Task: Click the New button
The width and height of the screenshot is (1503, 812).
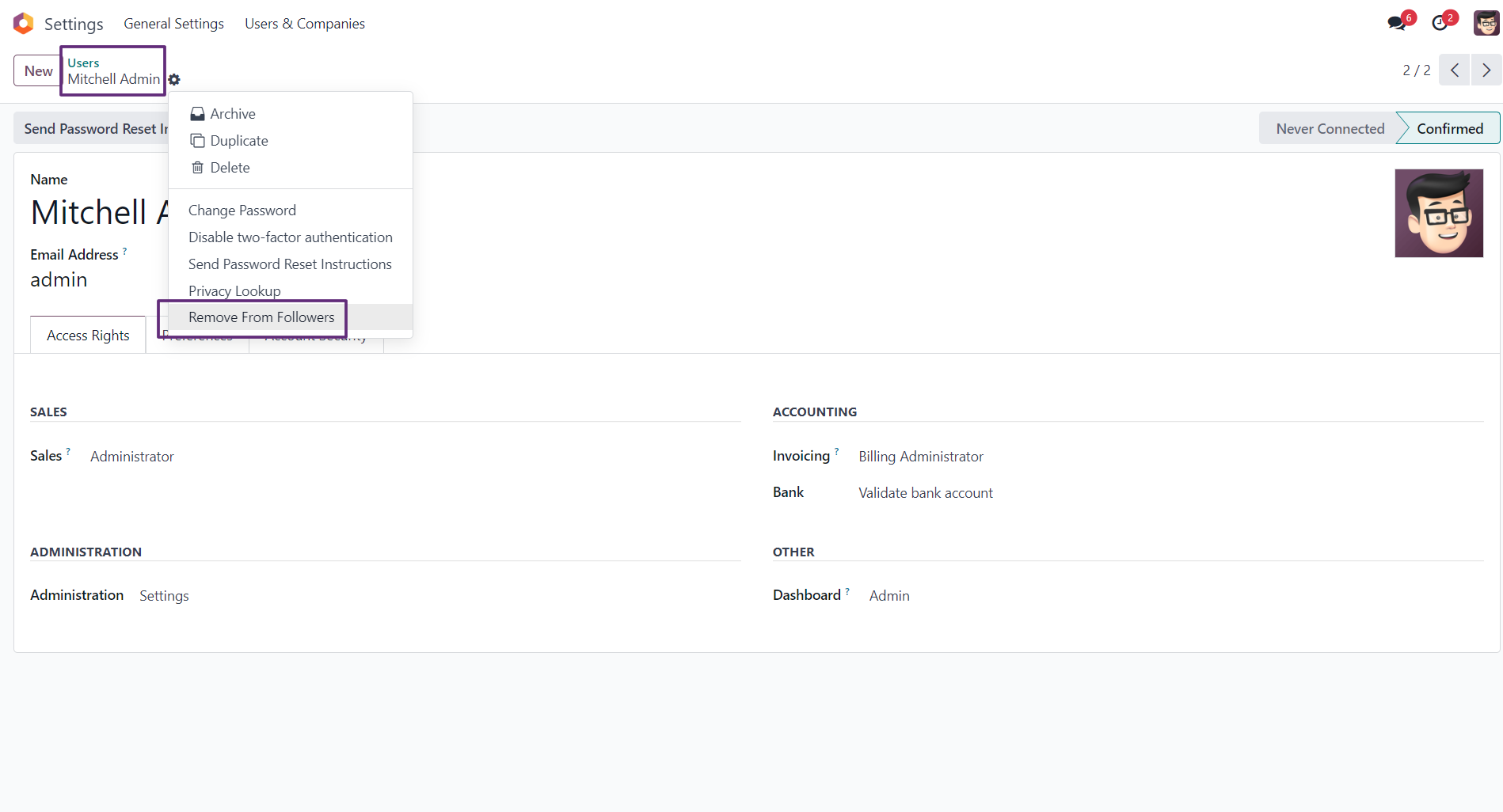Action: (x=38, y=70)
